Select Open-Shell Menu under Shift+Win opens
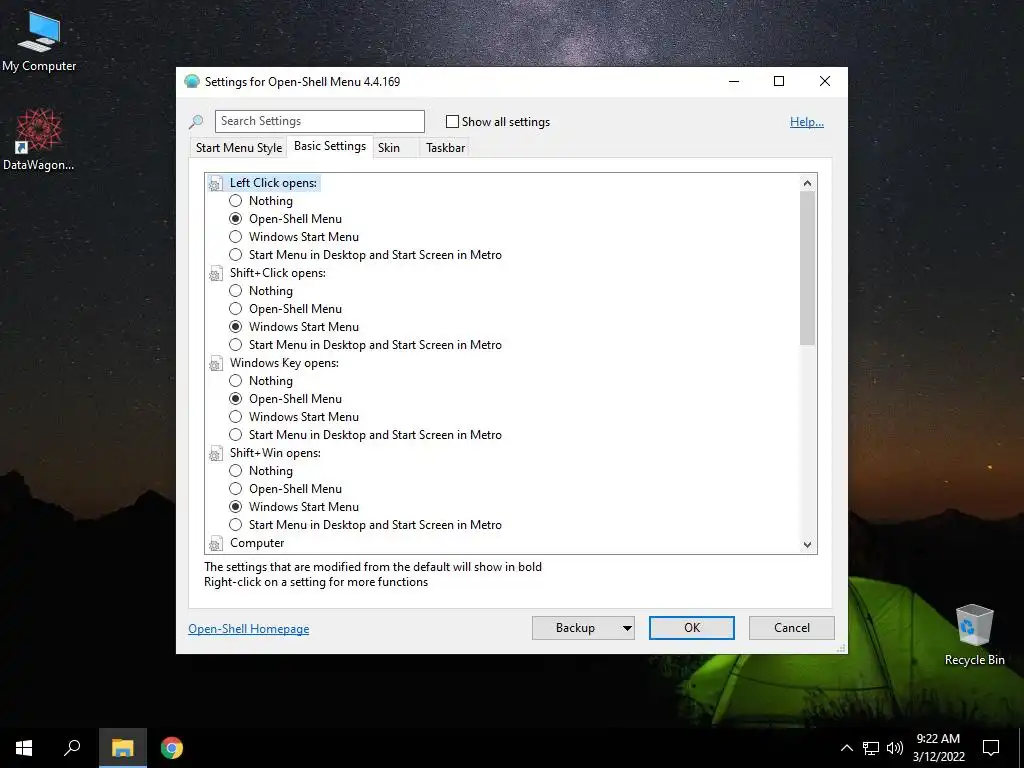This screenshot has width=1024, height=768. click(236, 489)
